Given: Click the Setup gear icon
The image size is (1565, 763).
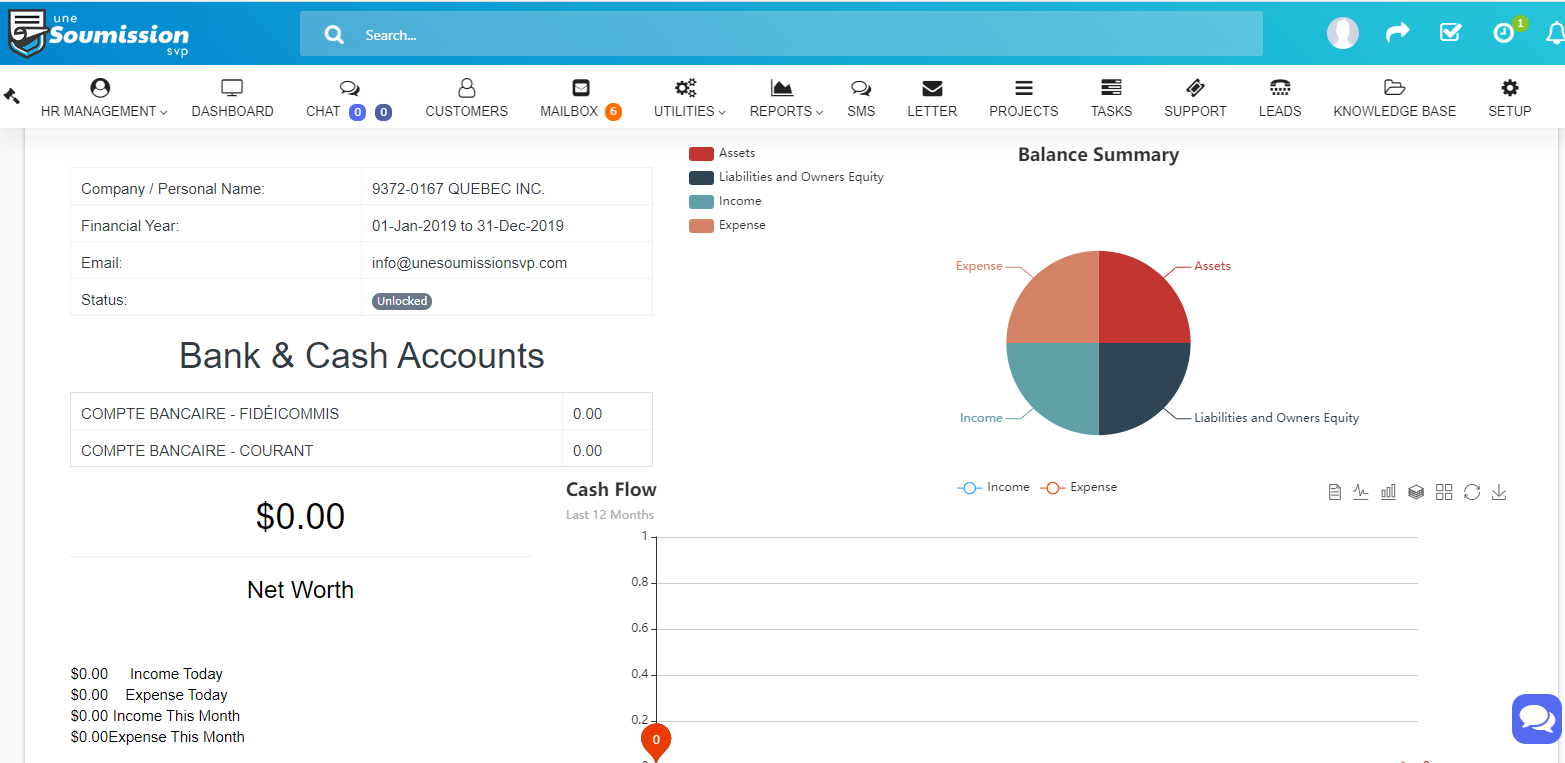Looking at the screenshot, I should pyautogui.click(x=1510, y=88).
